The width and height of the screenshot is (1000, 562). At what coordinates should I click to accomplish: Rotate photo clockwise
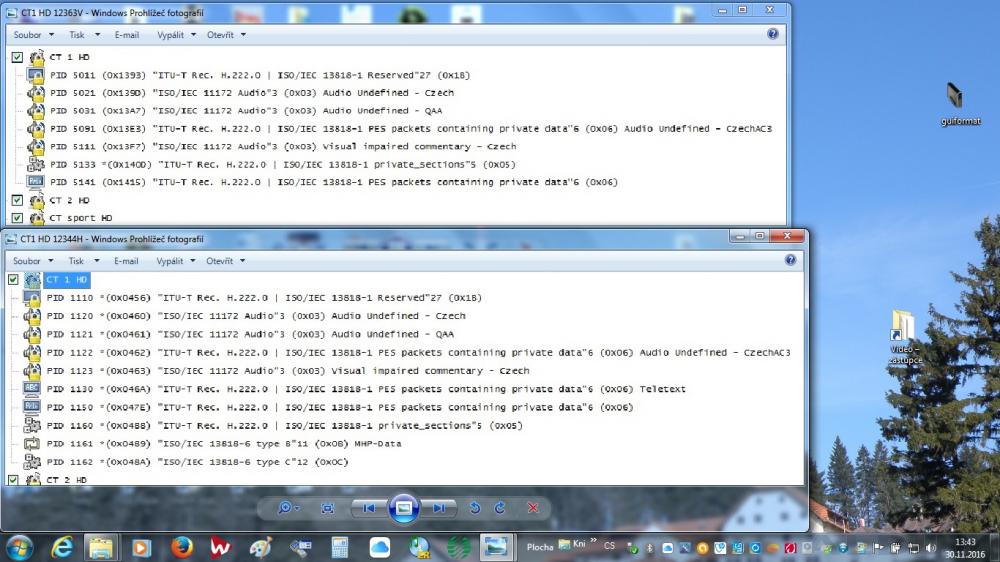(x=500, y=508)
